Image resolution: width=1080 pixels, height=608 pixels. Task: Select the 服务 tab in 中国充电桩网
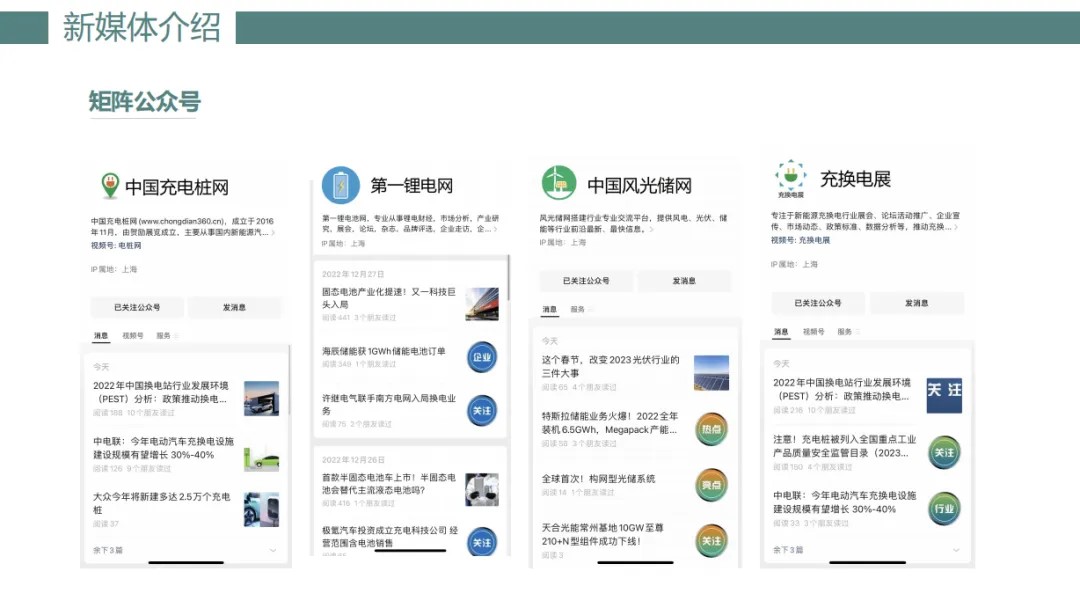click(x=163, y=336)
